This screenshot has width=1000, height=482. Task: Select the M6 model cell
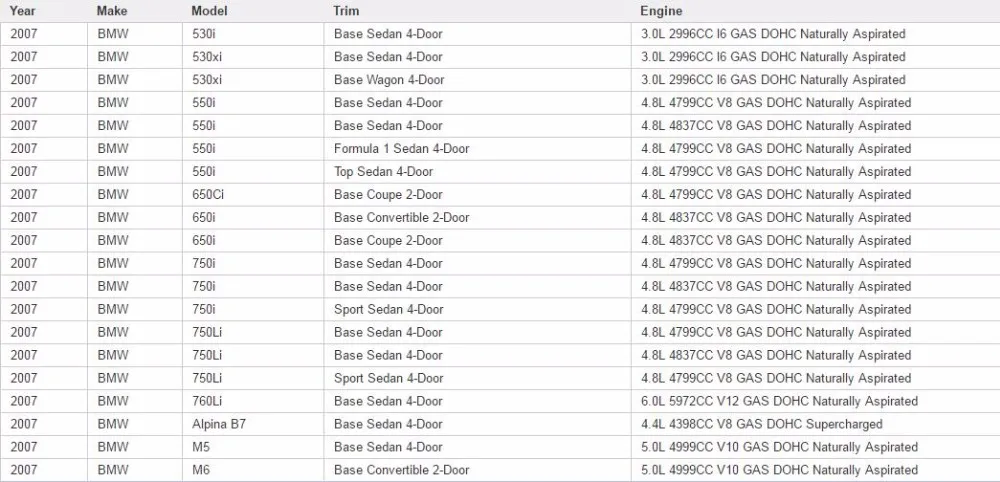[253, 470]
